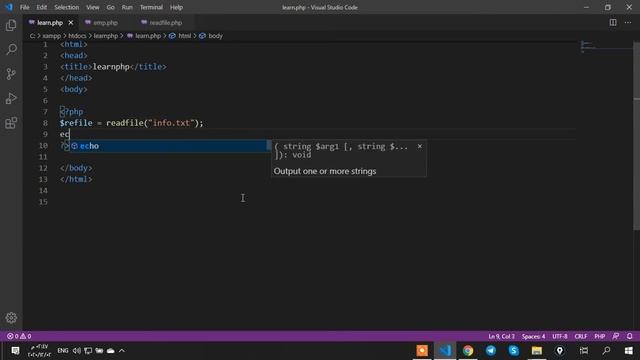
Task: Click the <?php opening tag line
Action: [x=71, y=111]
